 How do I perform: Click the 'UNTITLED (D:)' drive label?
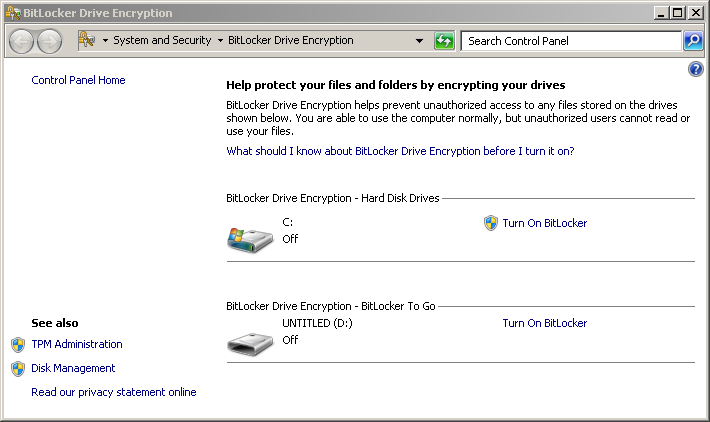[317, 323]
